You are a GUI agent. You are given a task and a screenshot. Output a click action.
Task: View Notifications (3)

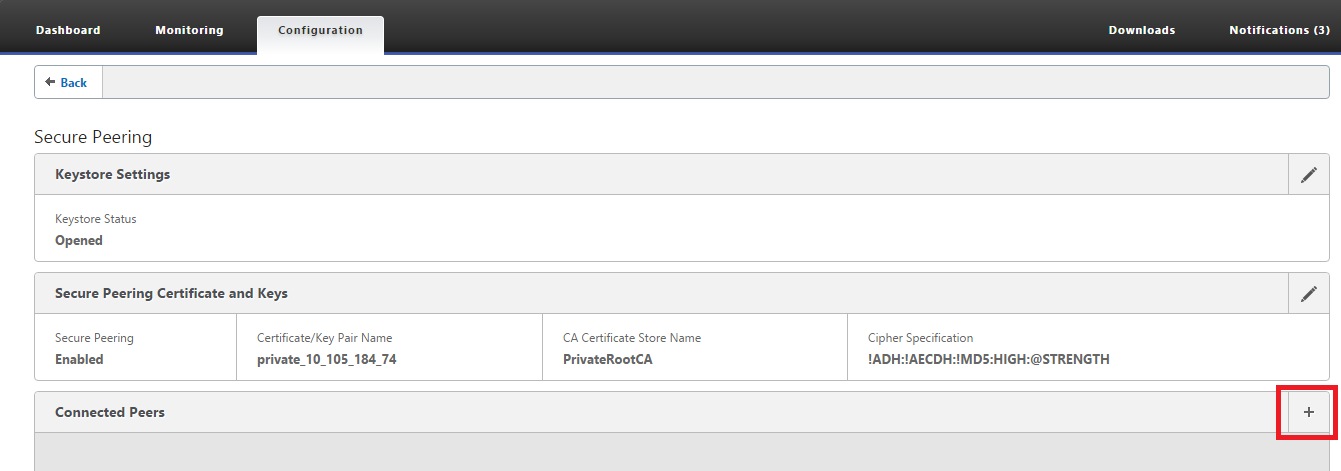point(1284,30)
